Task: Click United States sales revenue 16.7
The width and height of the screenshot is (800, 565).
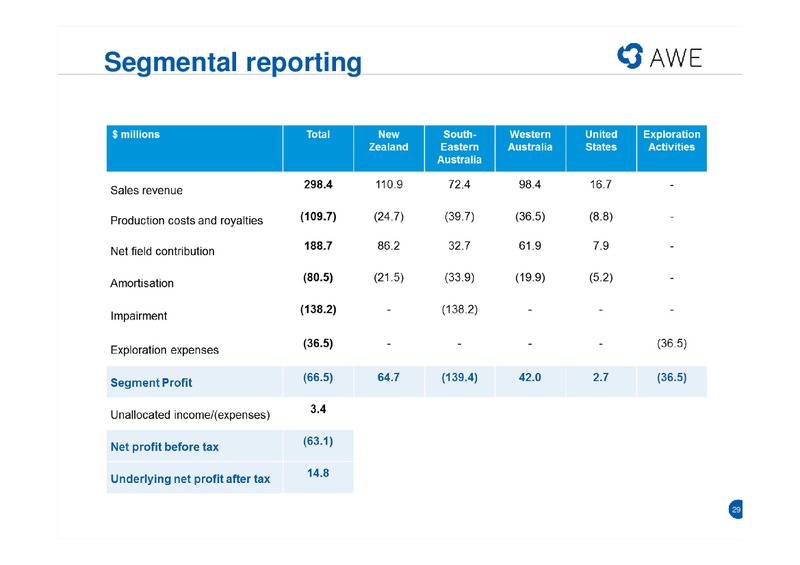Action: (x=601, y=185)
